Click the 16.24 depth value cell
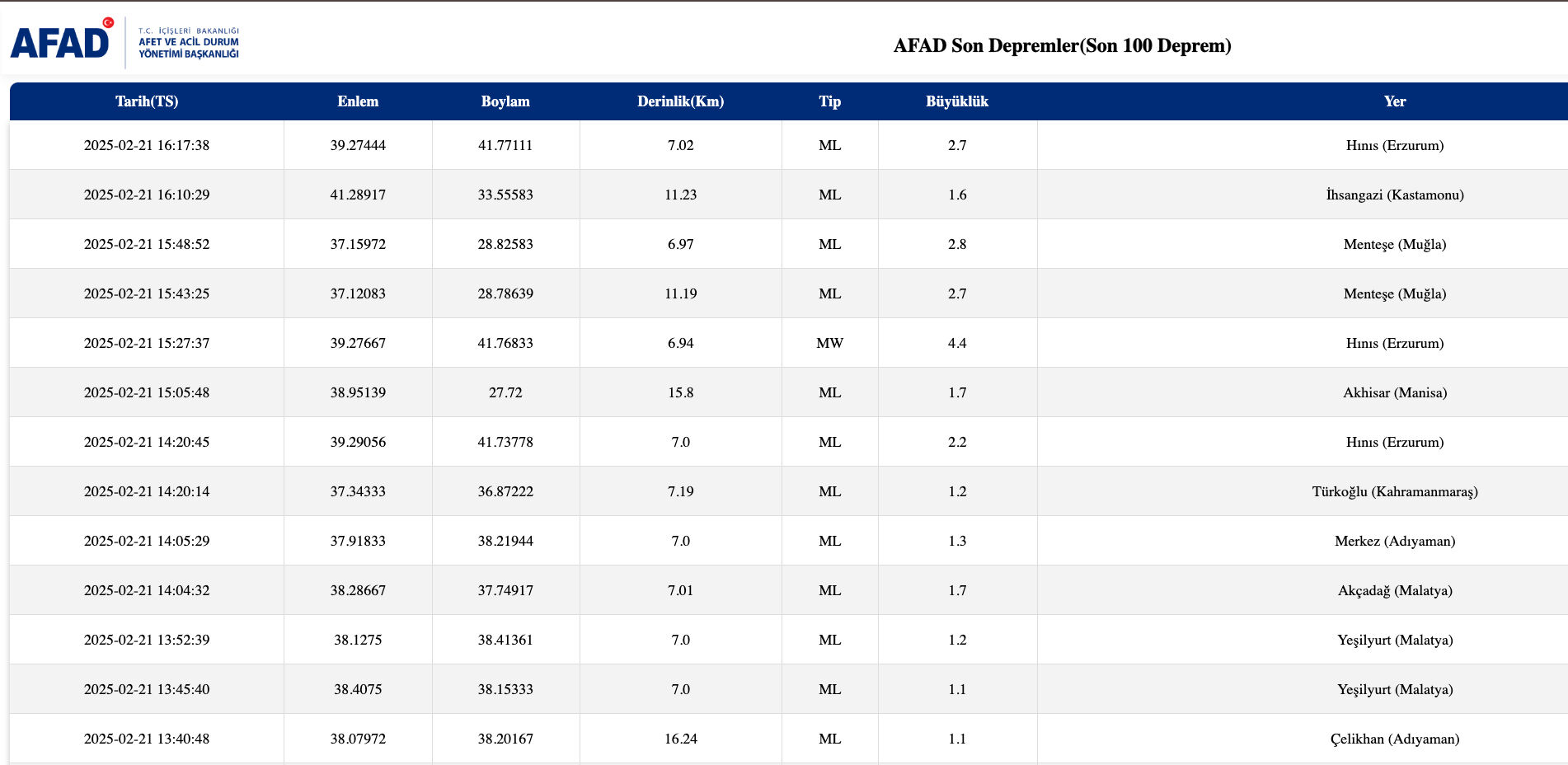This screenshot has height=765, width=1568. point(680,739)
